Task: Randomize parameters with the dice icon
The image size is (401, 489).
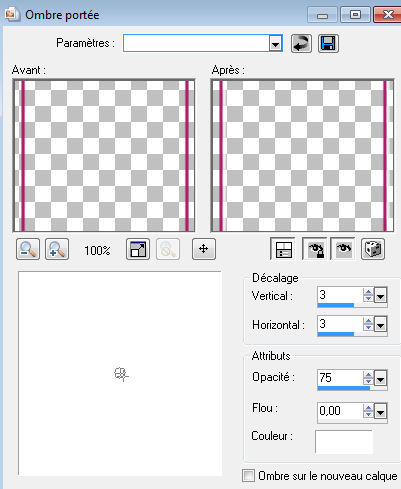Action: coord(373,249)
